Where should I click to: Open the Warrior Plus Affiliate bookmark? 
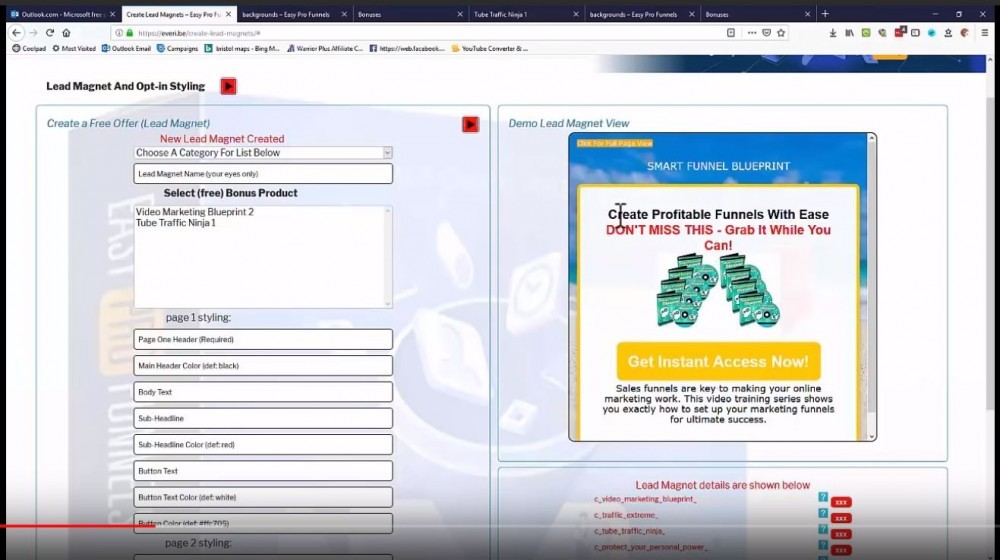pos(325,48)
